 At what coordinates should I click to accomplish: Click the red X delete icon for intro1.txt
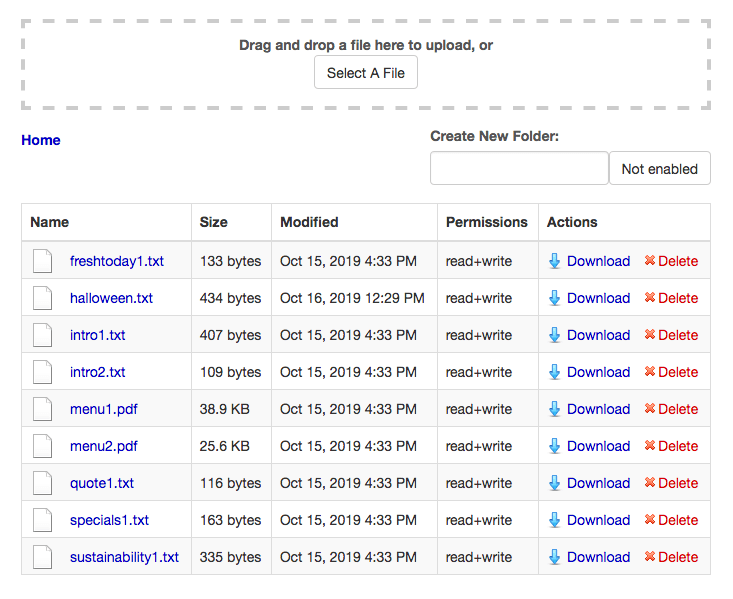coord(649,335)
